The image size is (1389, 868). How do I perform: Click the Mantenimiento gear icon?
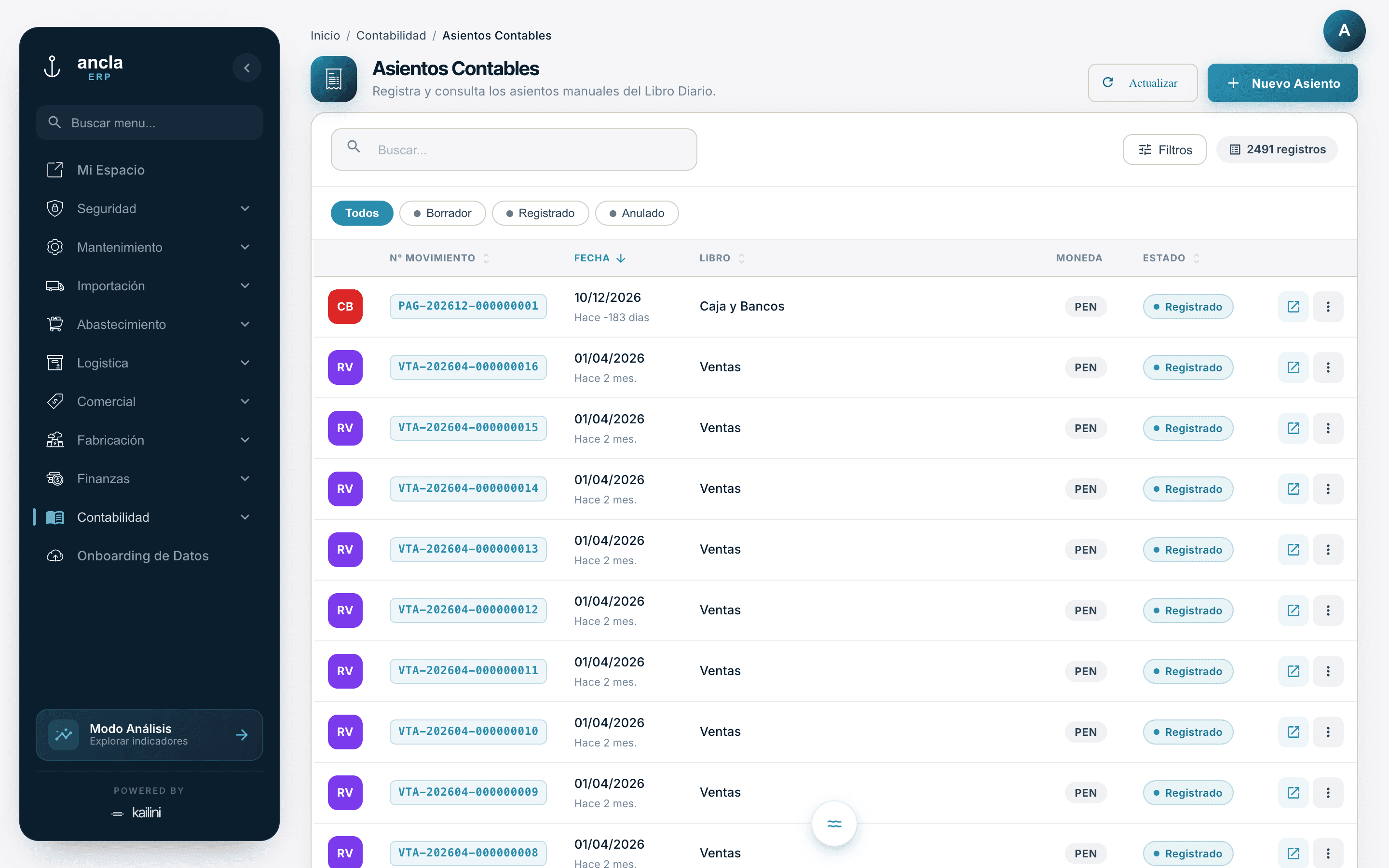pos(54,247)
